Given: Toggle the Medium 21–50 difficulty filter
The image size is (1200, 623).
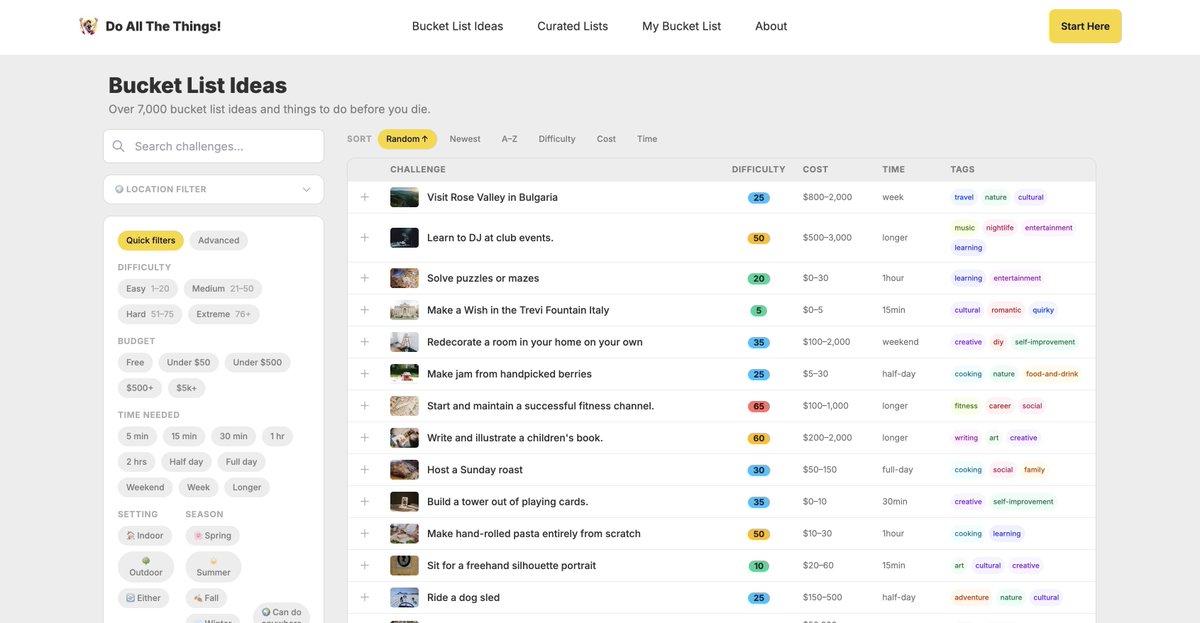Looking at the screenshot, I should tap(223, 289).
